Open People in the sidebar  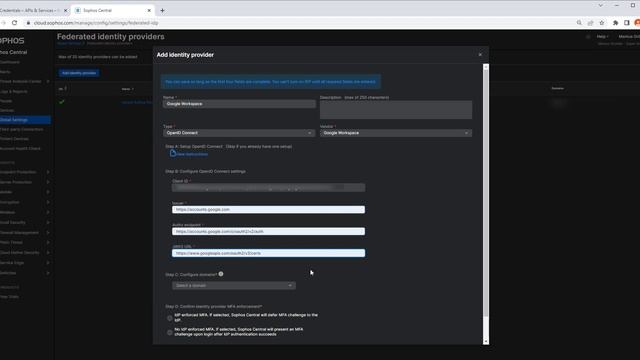pyautogui.click(x=6, y=101)
